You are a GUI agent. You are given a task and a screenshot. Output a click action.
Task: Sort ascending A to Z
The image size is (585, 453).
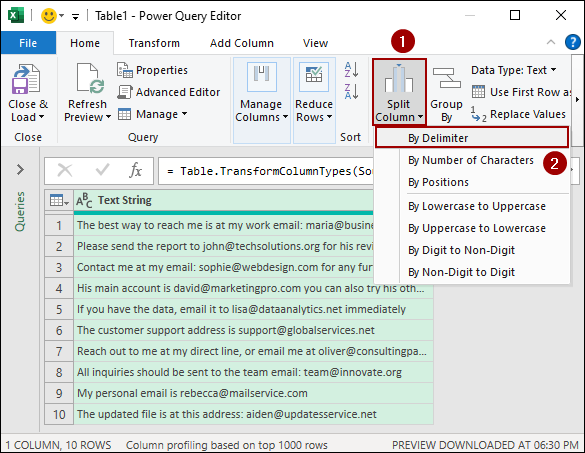[x=351, y=69]
